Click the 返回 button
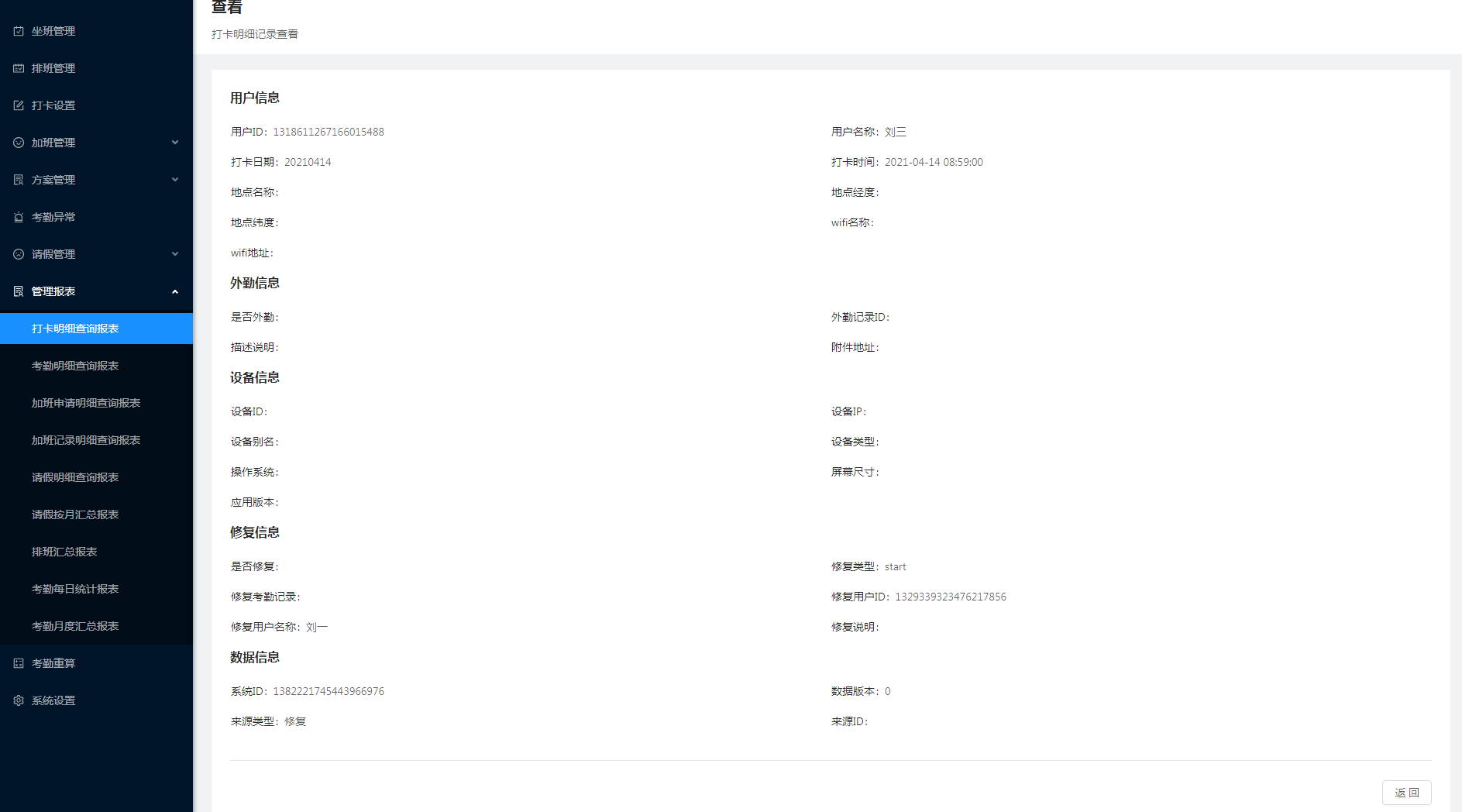1462x812 pixels. click(1406, 793)
